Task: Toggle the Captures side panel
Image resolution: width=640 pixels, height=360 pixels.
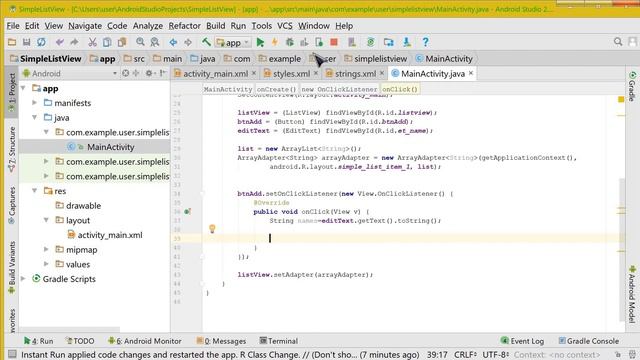Action: tap(11, 205)
